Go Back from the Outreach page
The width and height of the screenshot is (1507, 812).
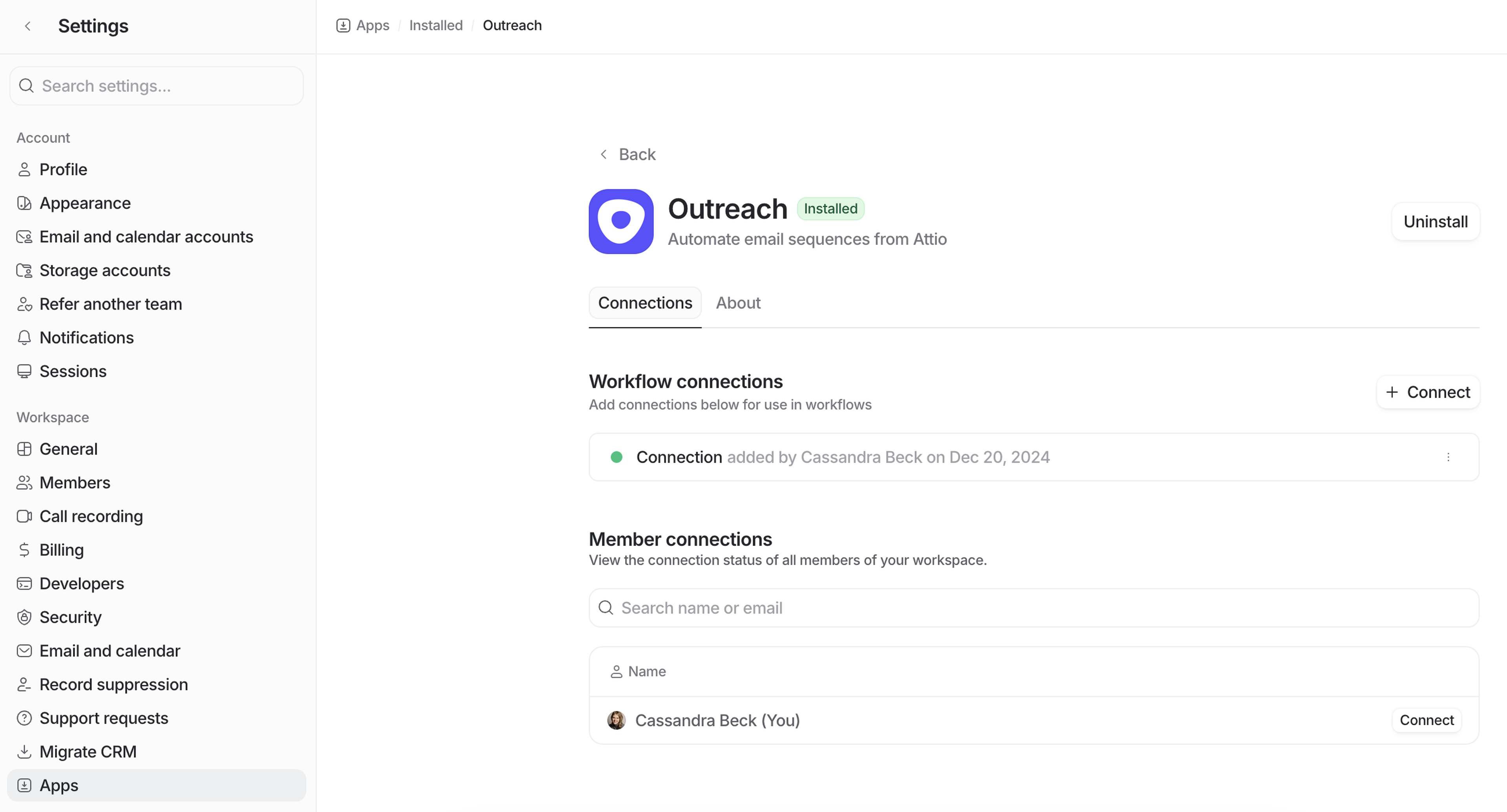[x=628, y=155]
